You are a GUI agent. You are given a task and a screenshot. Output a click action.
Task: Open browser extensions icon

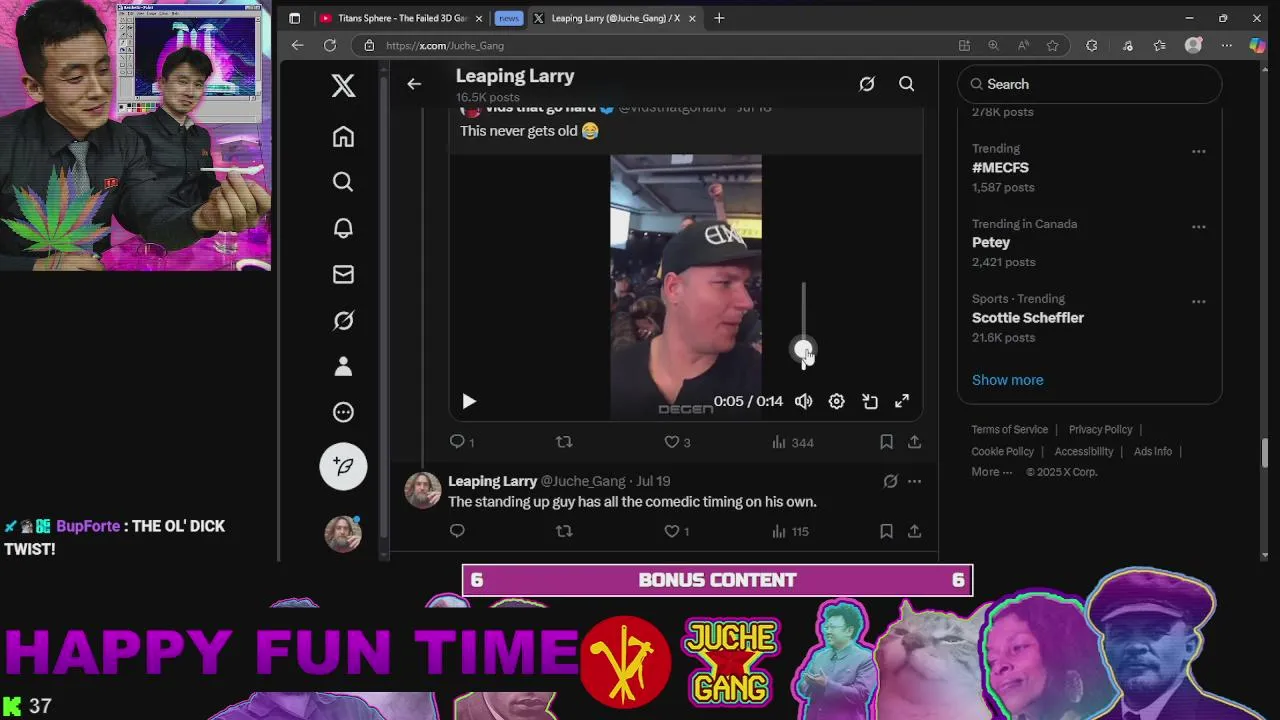point(1092,45)
